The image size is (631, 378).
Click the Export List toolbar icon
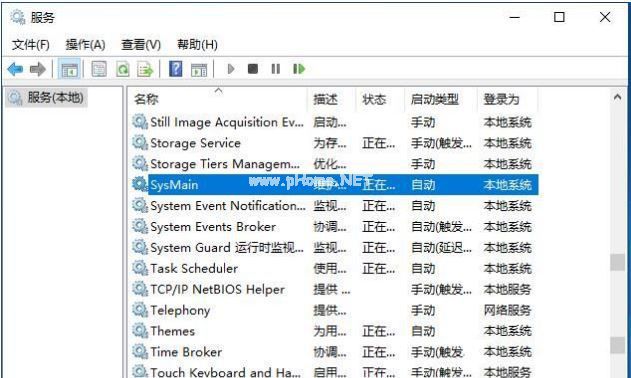(x=145, y=69)
